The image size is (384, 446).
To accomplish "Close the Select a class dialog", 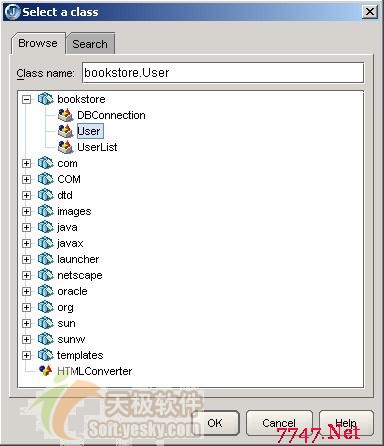I will pos(370,12).
